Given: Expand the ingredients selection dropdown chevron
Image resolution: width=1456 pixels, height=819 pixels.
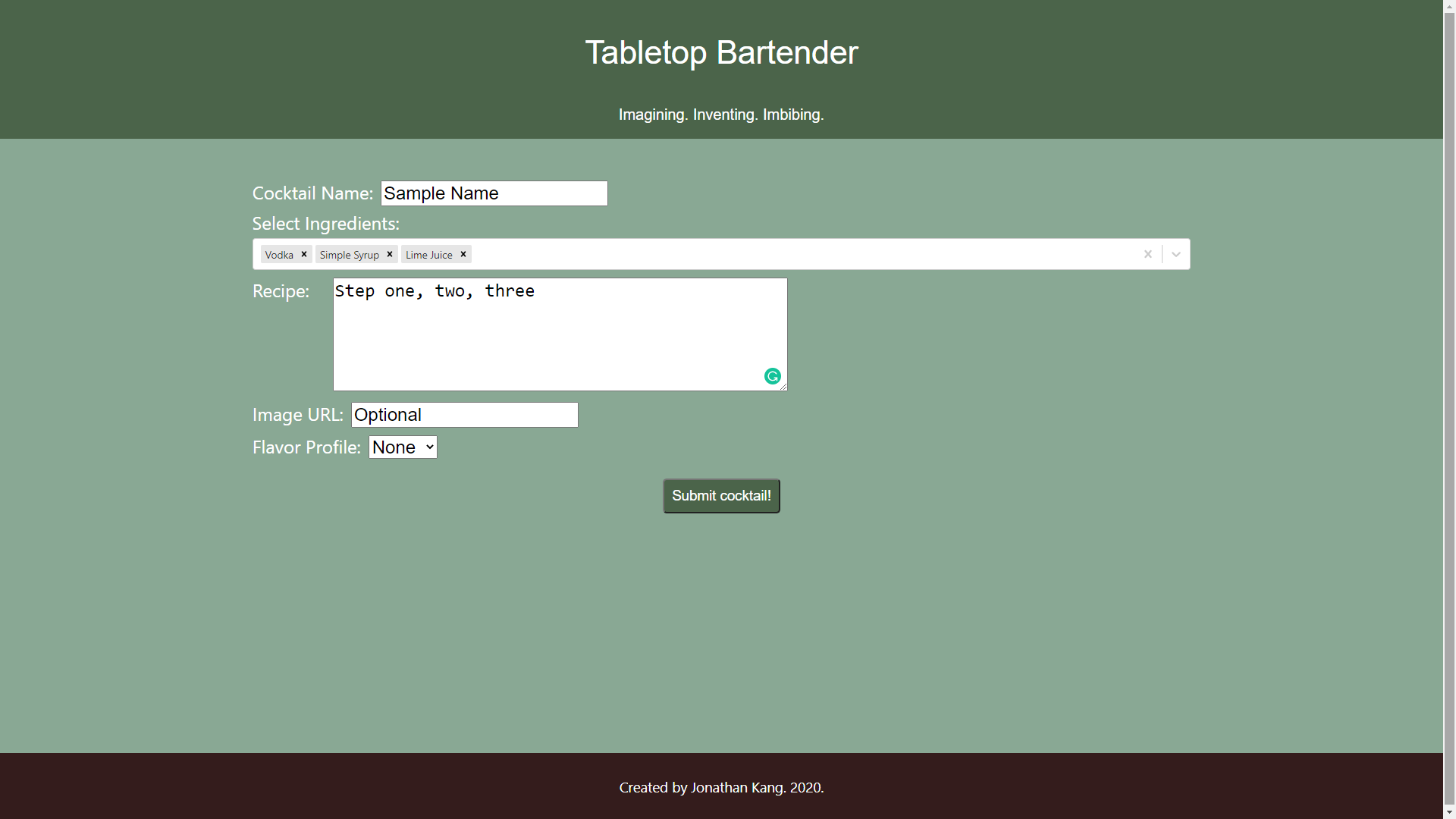Looking at the screenshot, I should pyautogui.click(x=1175, y=254).
